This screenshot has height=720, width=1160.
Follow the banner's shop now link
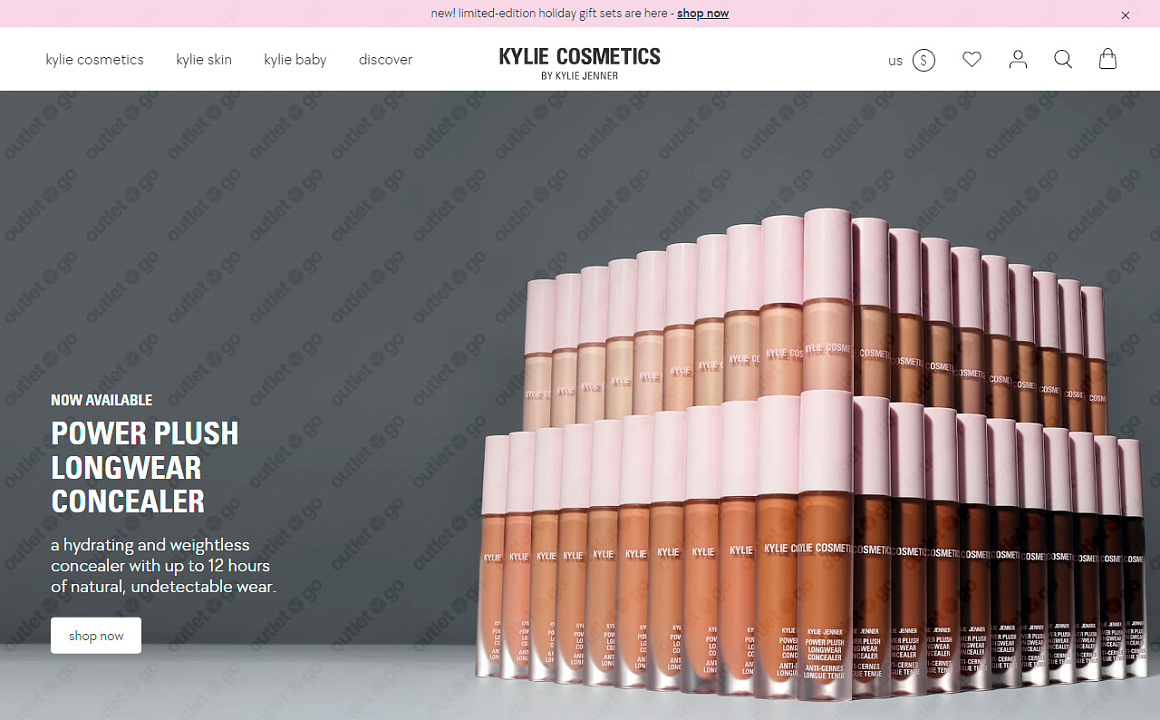tap(703, 13)
